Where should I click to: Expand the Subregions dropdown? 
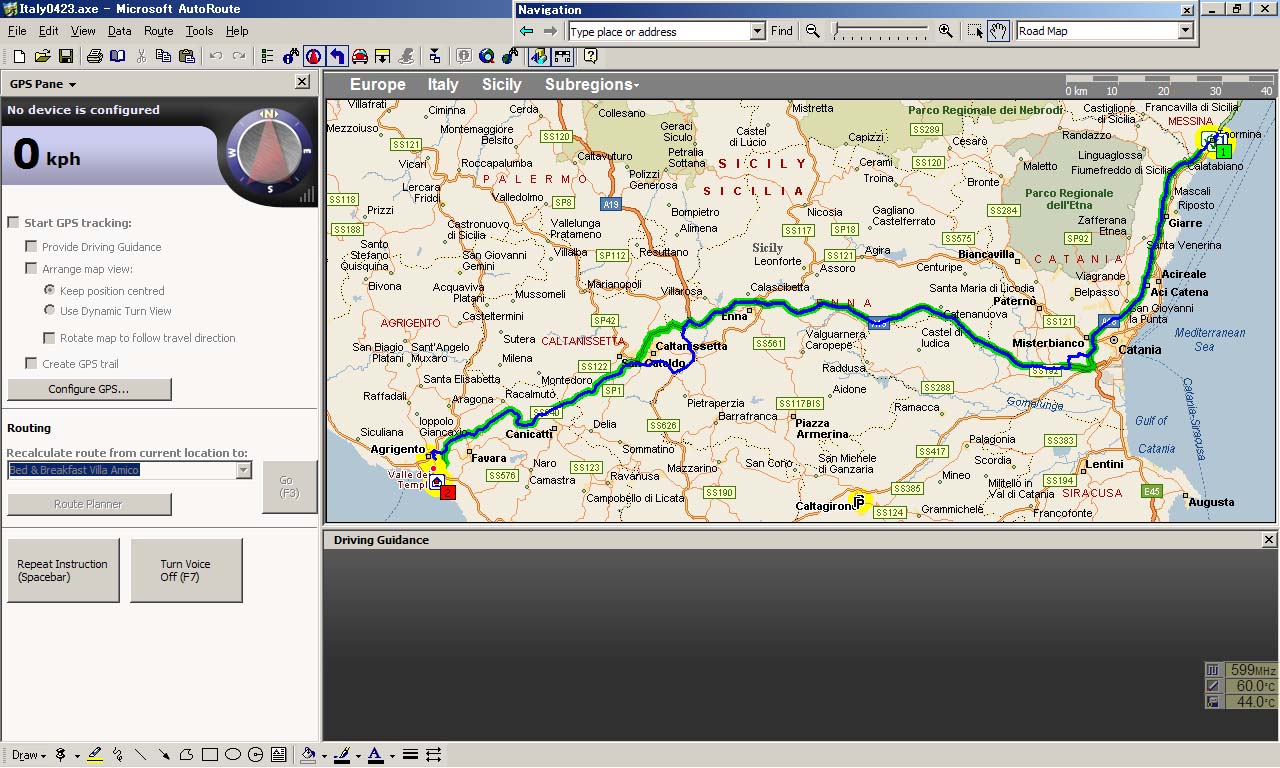point(592,85)
